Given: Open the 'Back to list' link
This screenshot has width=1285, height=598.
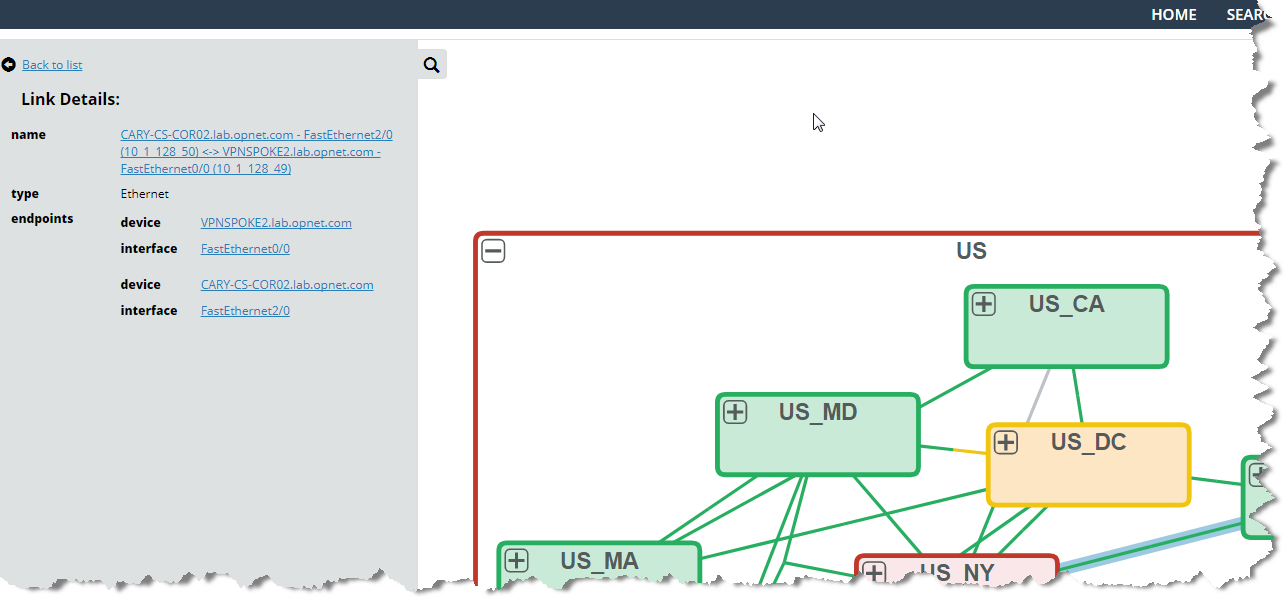Looking at the screenshot, I should [52, 65].
